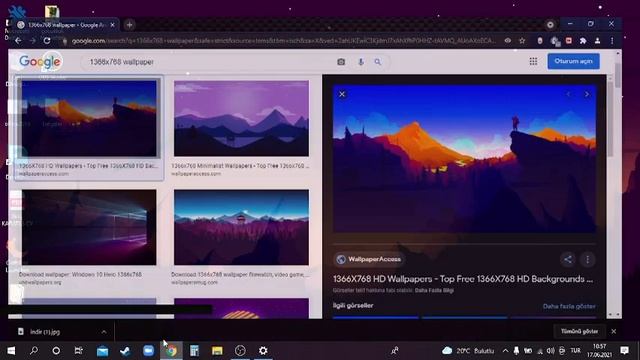640x360 pixels.
Task: Go back in Chrome history
Action: click(x=18, y=40)
